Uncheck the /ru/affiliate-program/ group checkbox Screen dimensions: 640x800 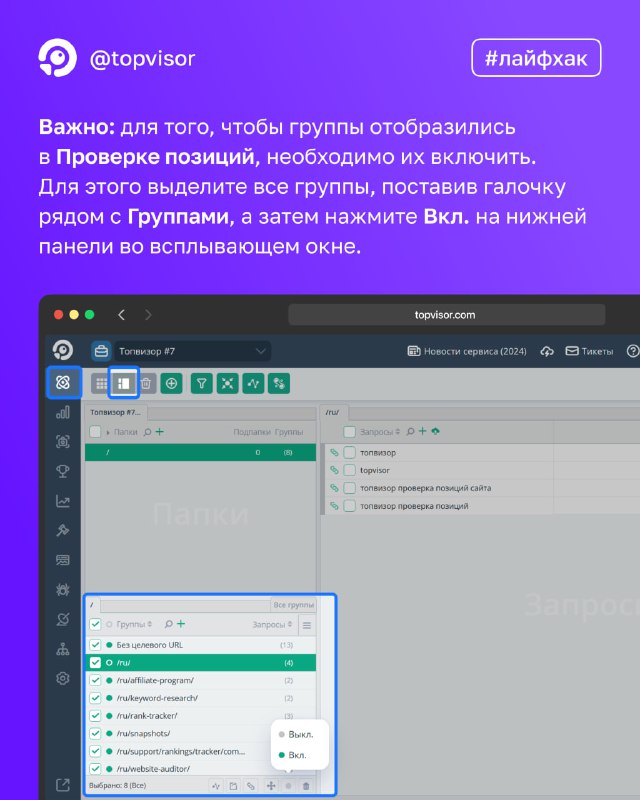pos(95,680)
